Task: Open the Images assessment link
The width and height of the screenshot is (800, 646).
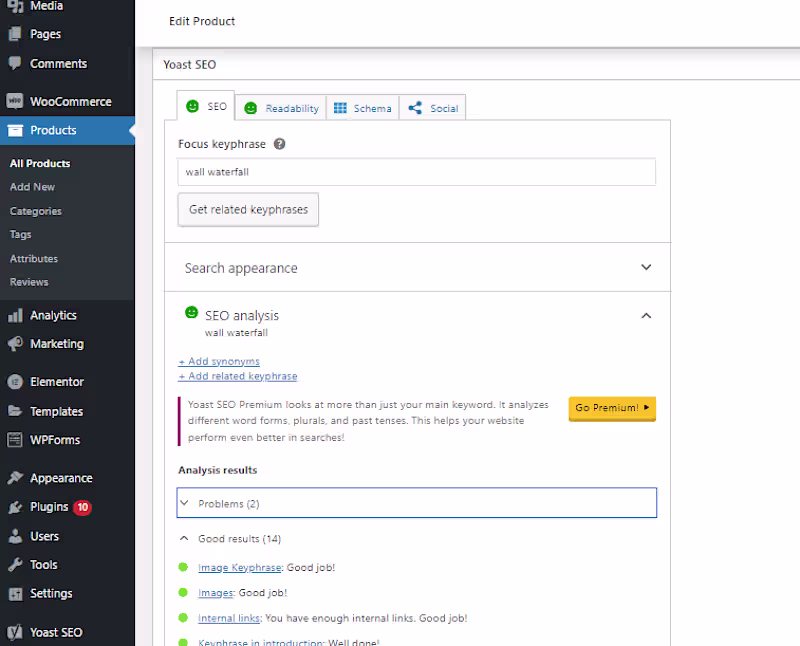Action: pyautogui.click(x=215, y=592)
